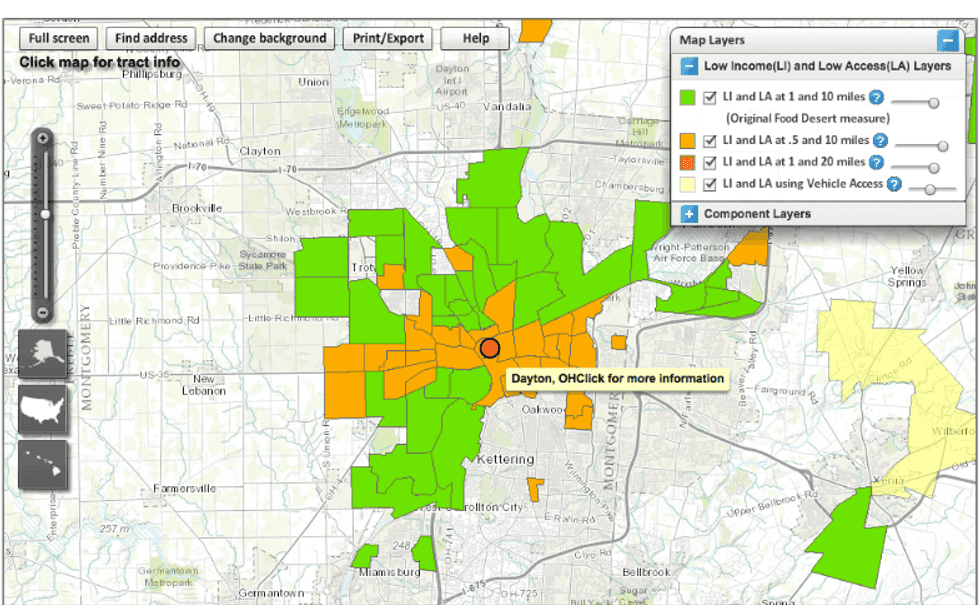
Task: Click the zoom in plus icon
Action: 42,139
